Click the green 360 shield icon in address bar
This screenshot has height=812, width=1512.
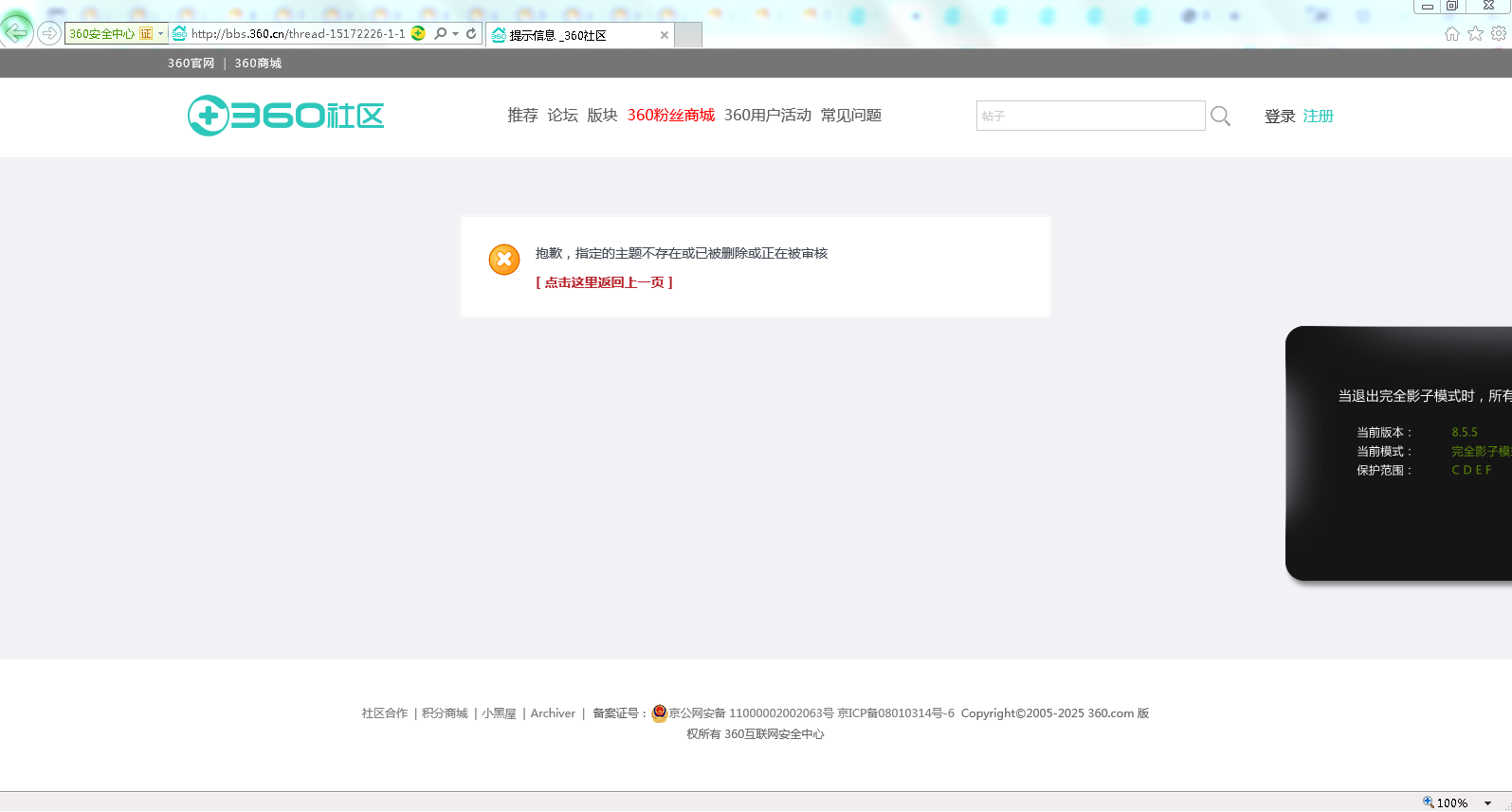click(x=418, y=33)
